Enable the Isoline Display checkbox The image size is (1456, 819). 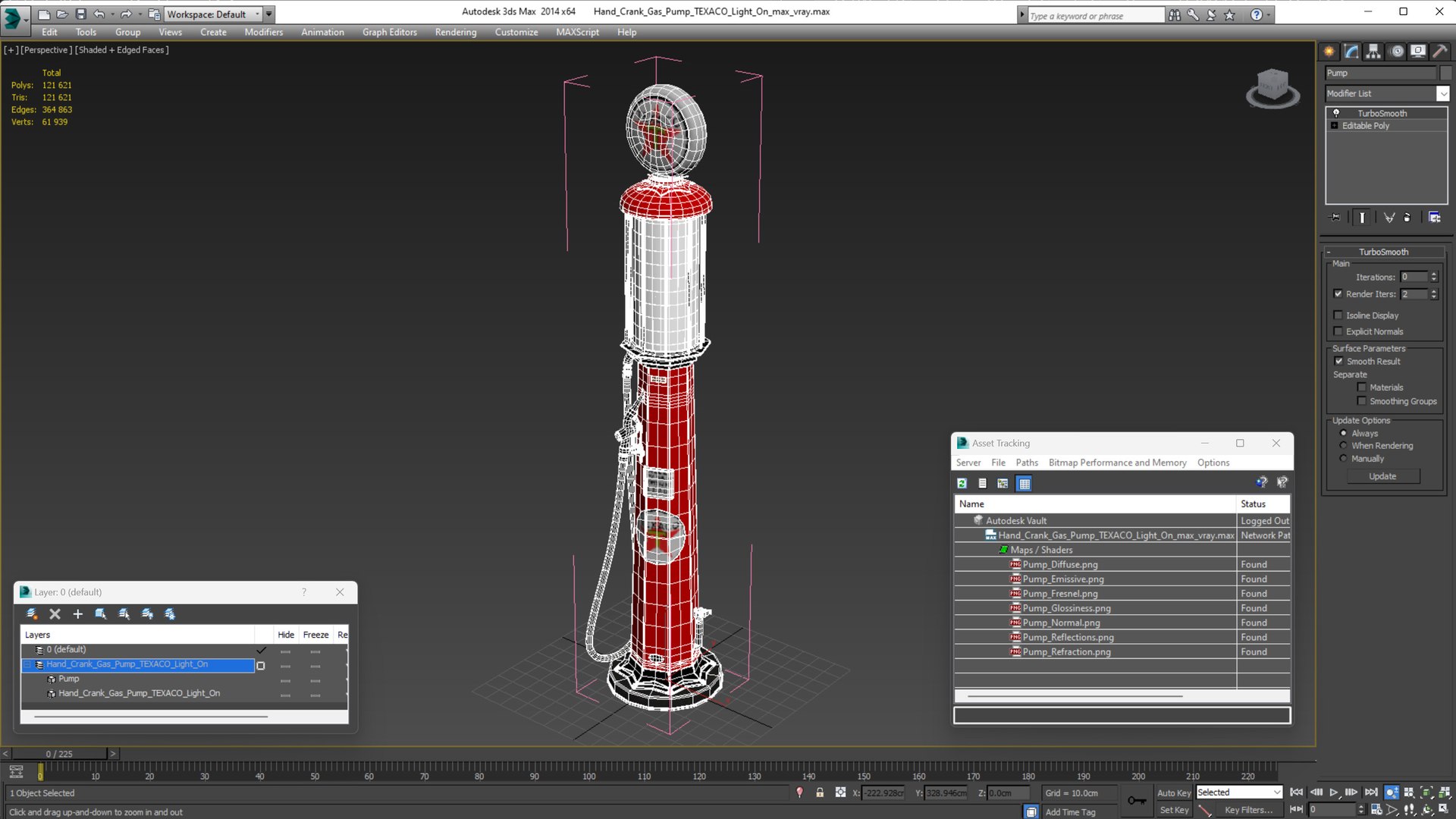pyautogui.click(x=1338, y=315)
